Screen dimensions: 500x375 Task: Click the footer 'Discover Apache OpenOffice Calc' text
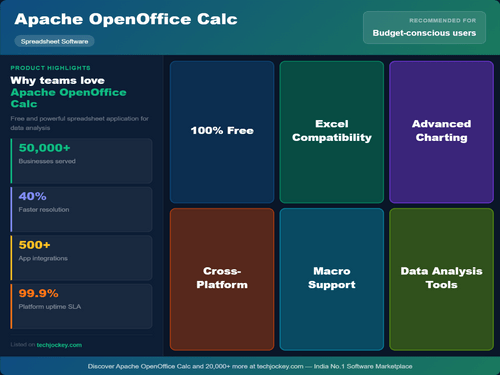[250, 366]
